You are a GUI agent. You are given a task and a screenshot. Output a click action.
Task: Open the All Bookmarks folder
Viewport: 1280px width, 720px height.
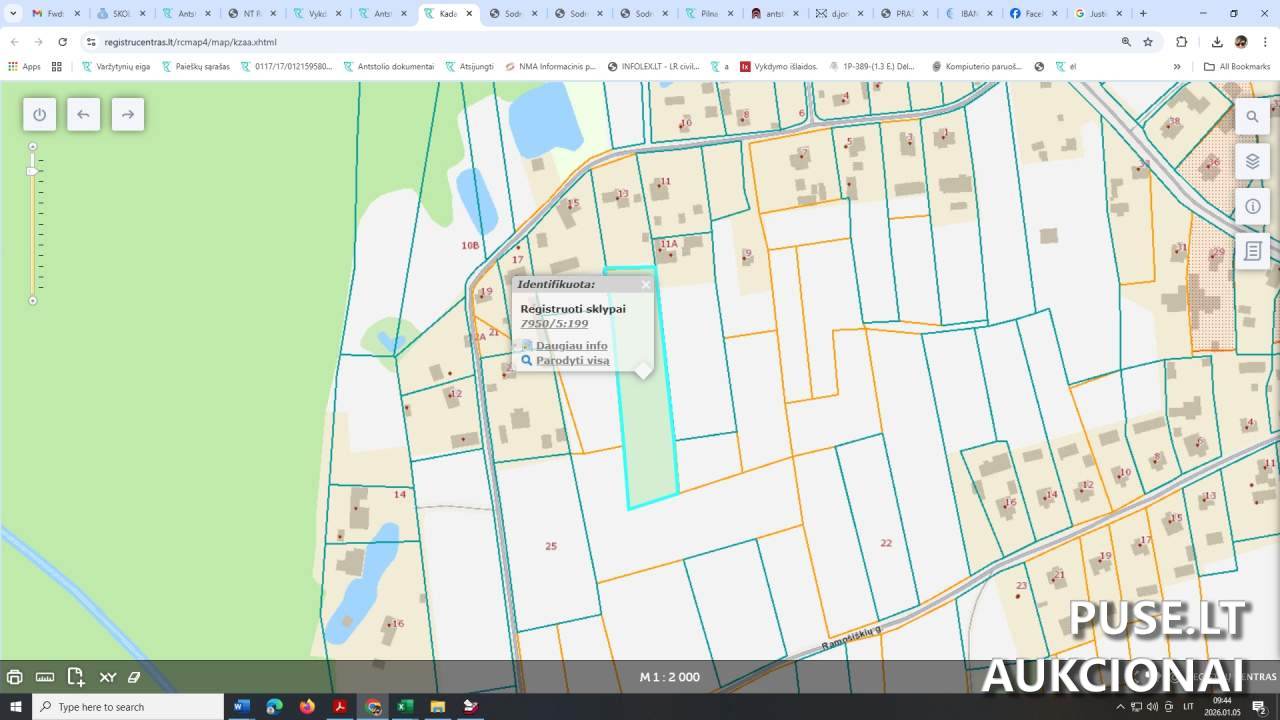click(x=1237, y=67)
